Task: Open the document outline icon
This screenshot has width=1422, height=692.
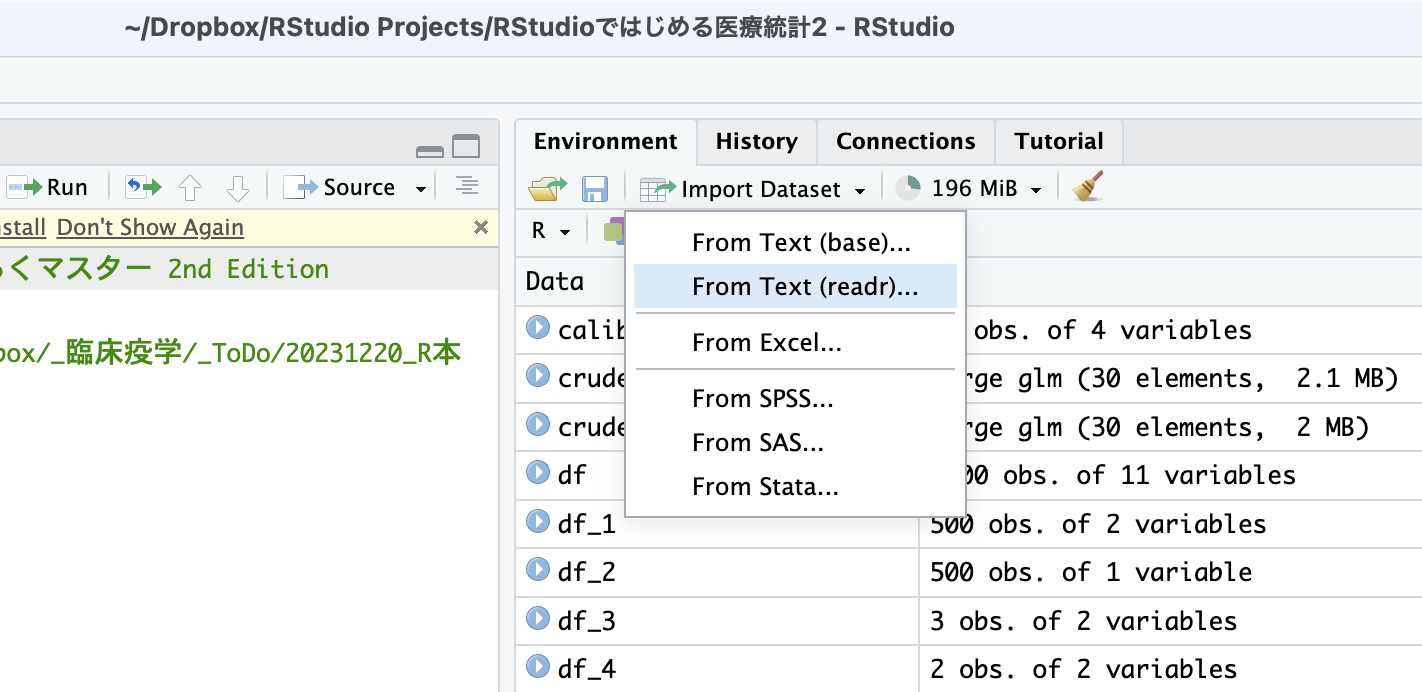Action: (x=466, y=187)
